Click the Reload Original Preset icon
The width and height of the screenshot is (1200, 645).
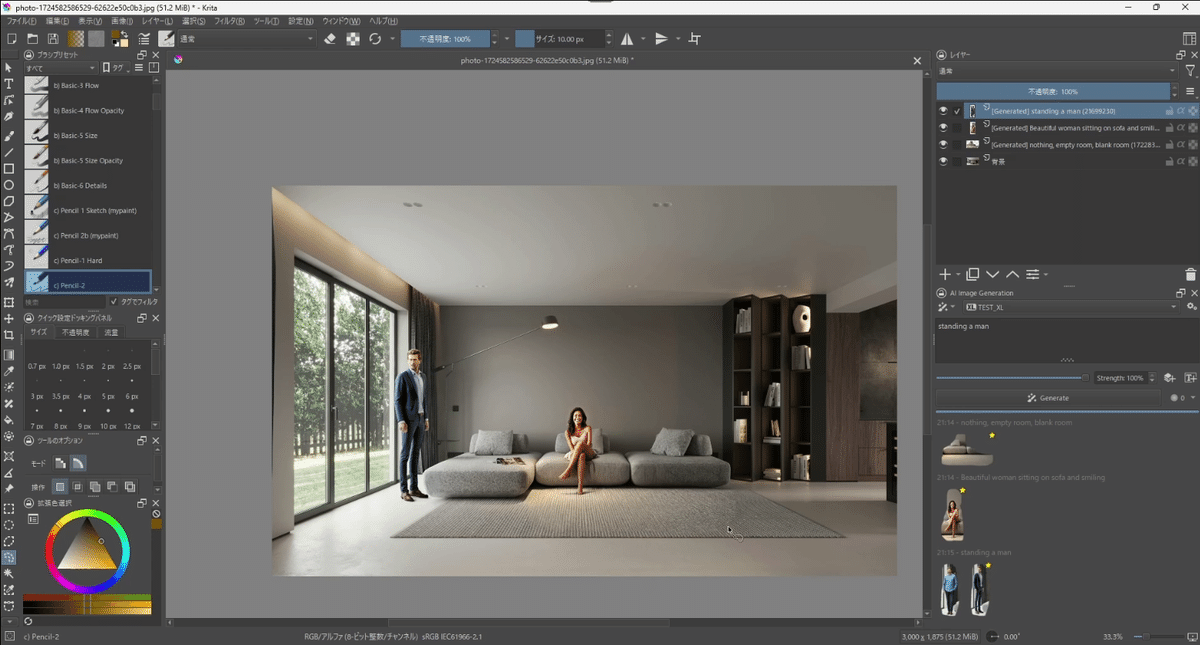[376, 38]
